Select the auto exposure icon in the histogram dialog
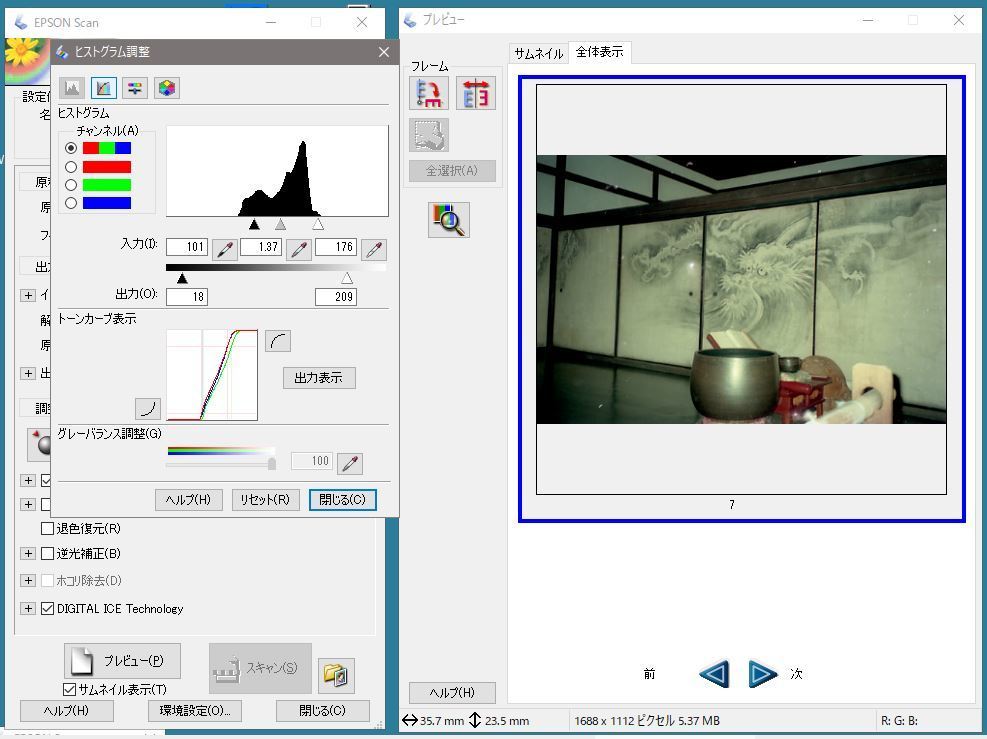987x739 pixels. pos(72,88)
